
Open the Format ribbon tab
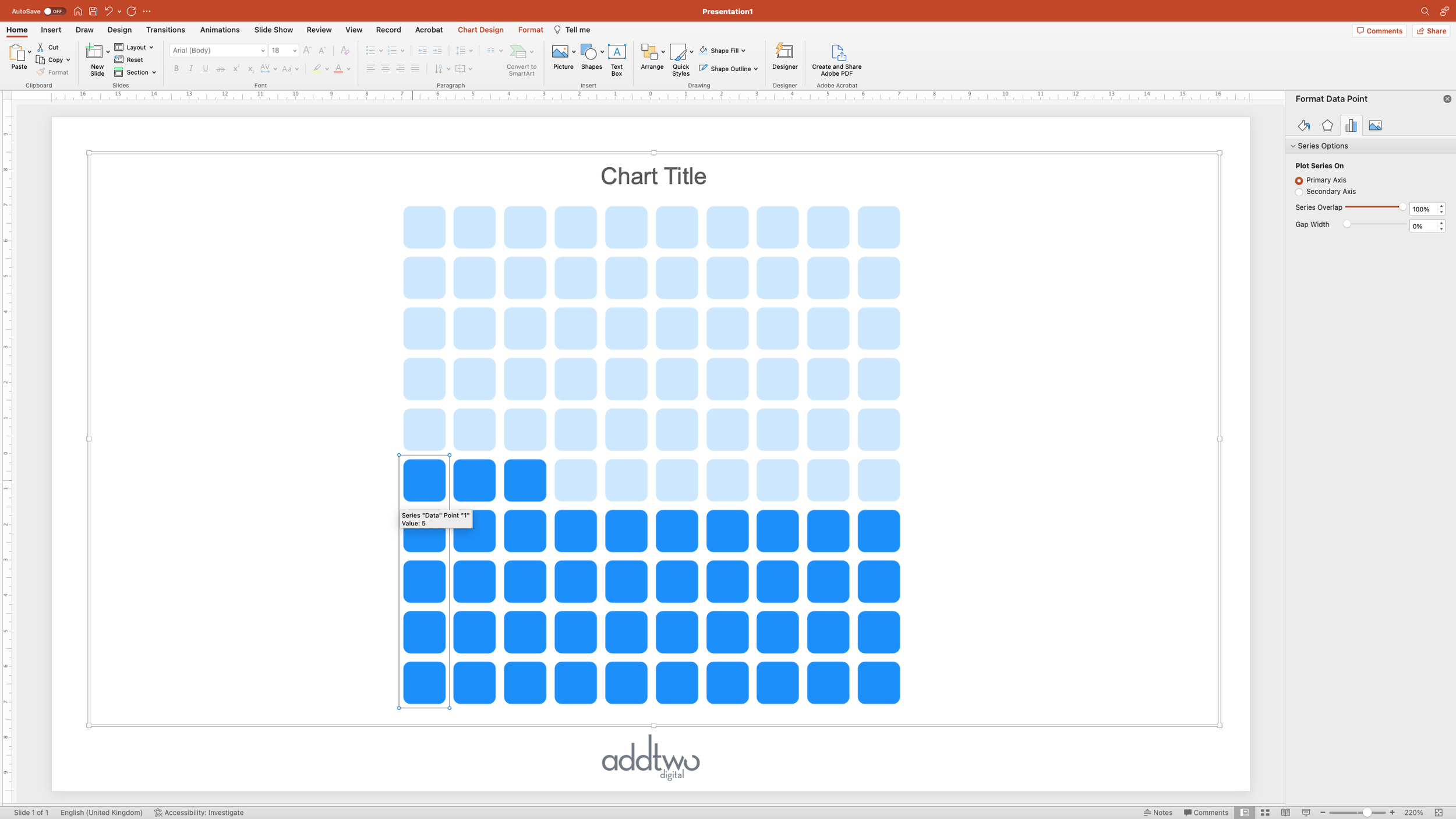(531, 30)
